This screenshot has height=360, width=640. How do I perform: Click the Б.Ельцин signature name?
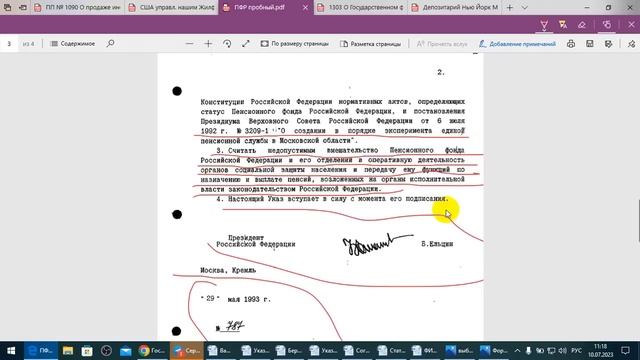[437, 244]
